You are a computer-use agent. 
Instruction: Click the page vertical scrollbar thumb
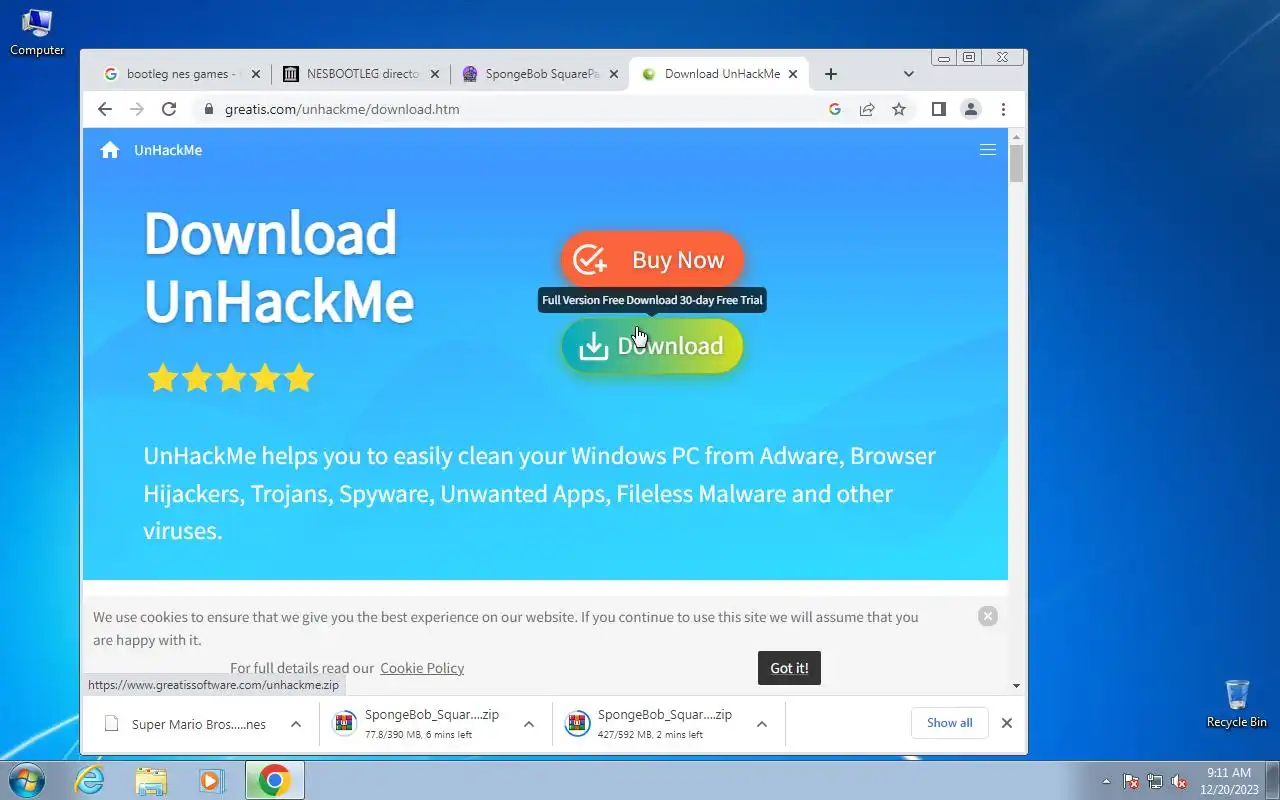coord(1016,163)
